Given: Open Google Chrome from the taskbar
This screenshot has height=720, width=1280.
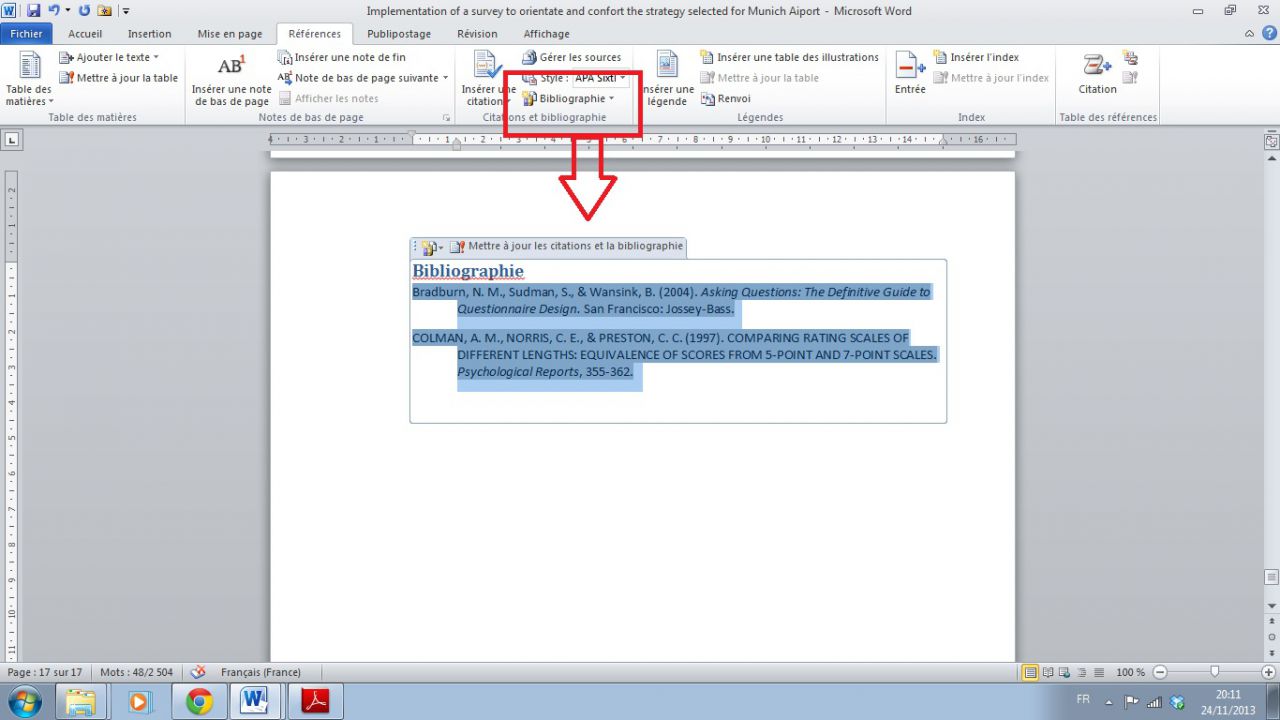Looking at the screenshot, I should pyautogui.click(x=200, y=702).
